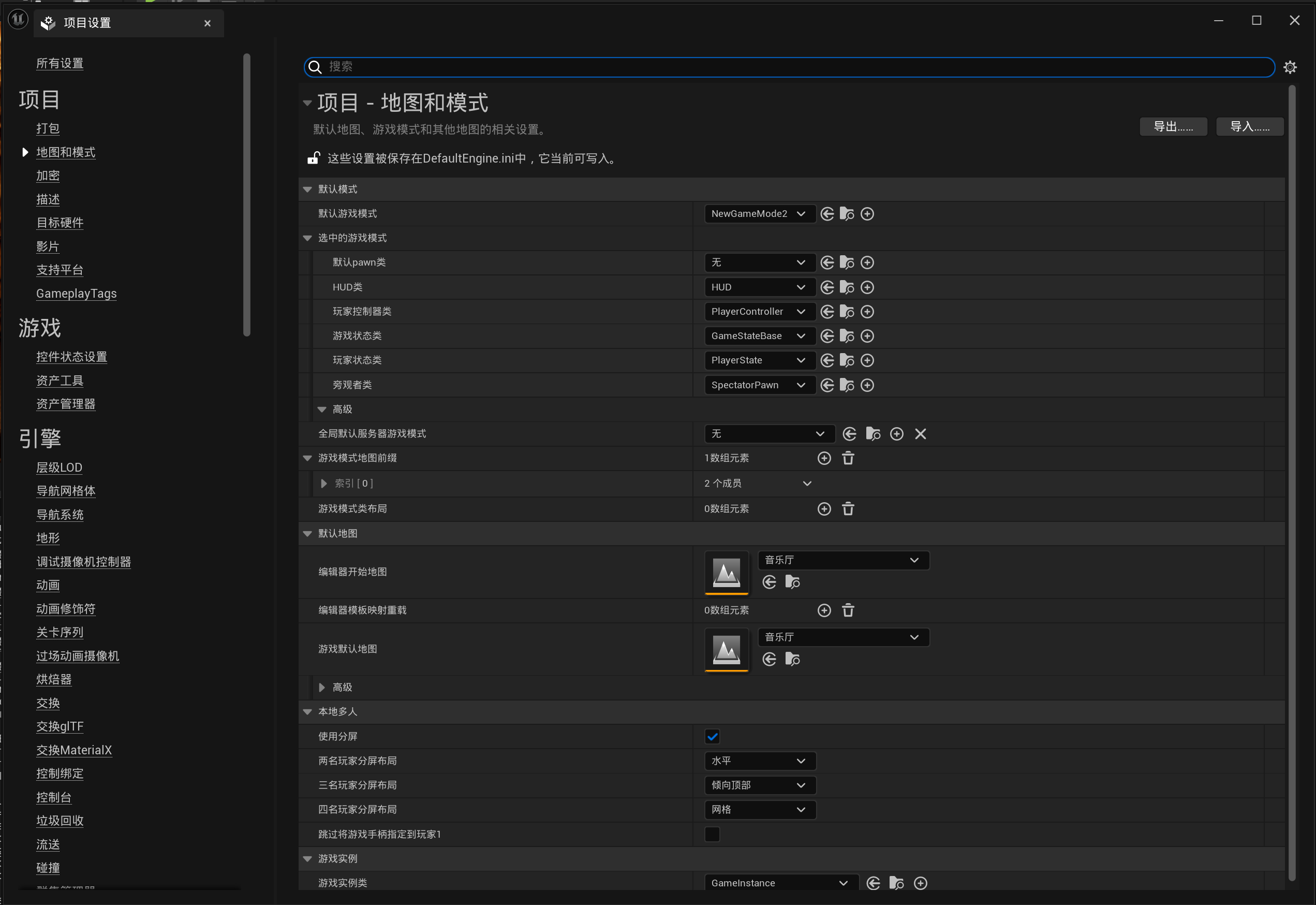Create new class for 玩家控制器类 row

867,312
